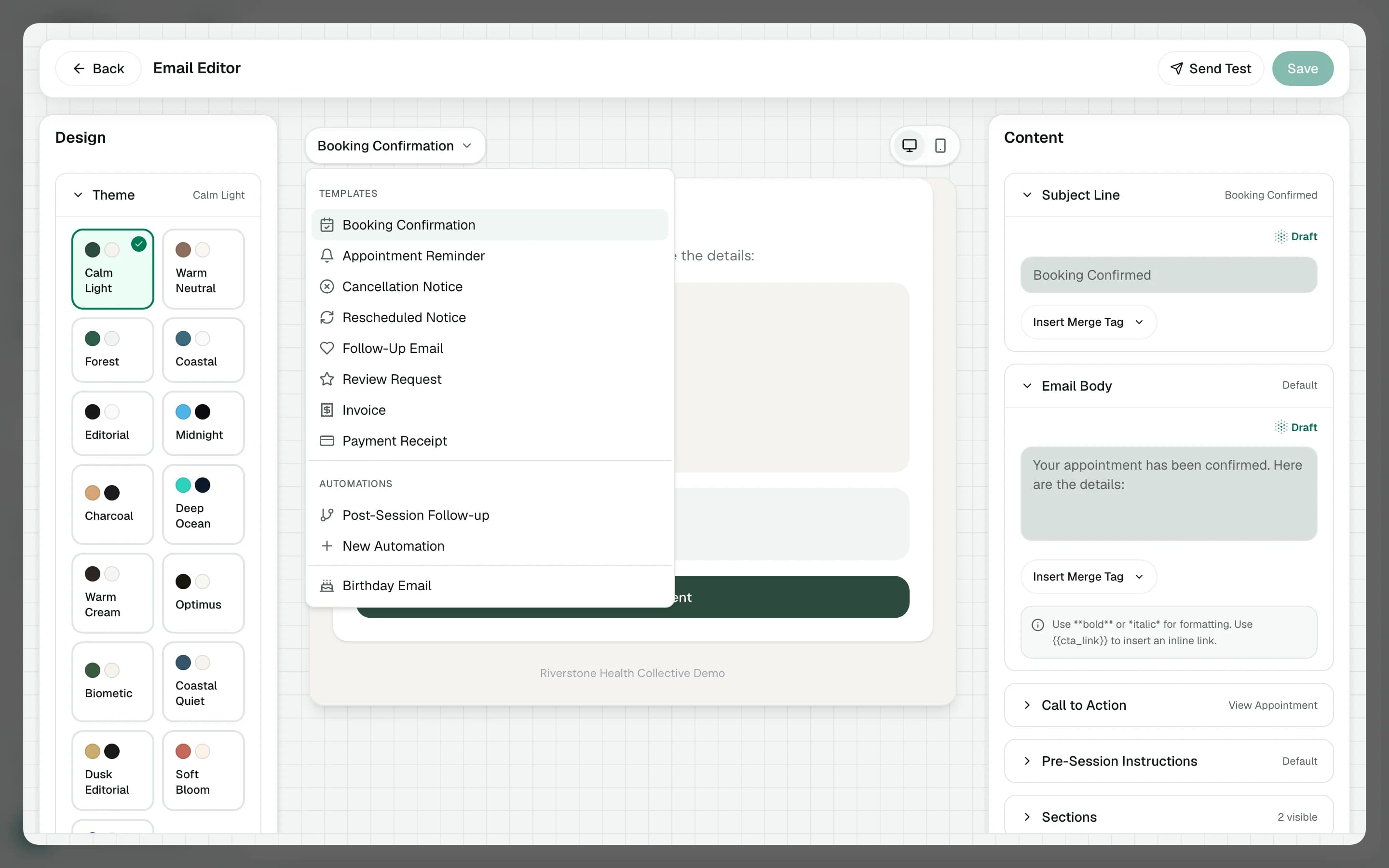
Task: Click the star icon for Review Request
Action: pos(327,379)
